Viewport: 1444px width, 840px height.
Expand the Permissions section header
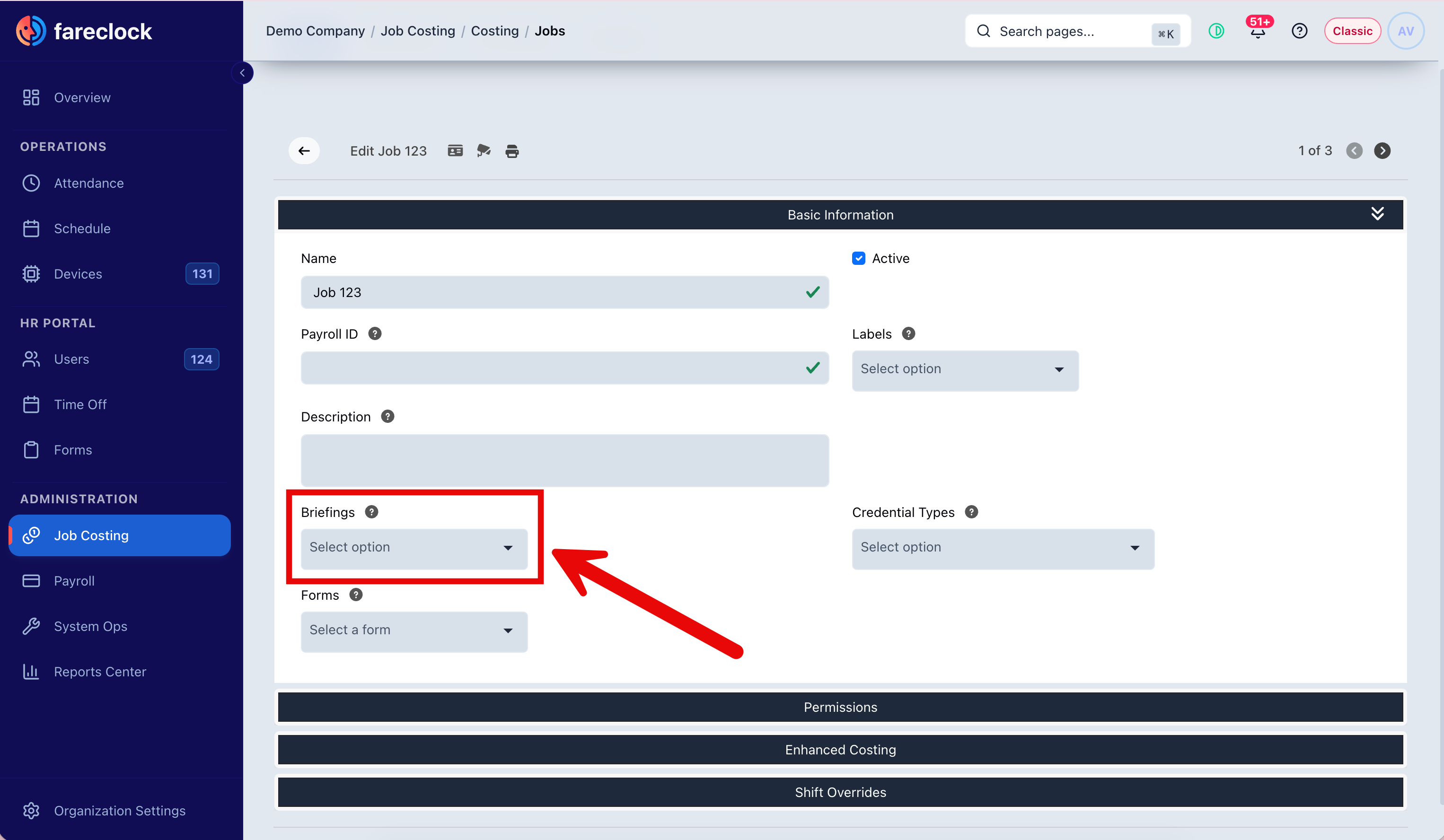840,707
